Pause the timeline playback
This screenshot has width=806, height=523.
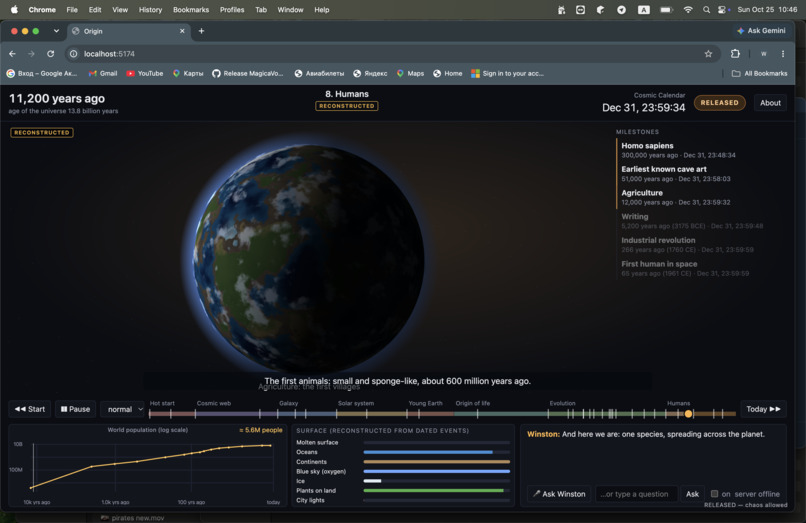pos(76,409)
